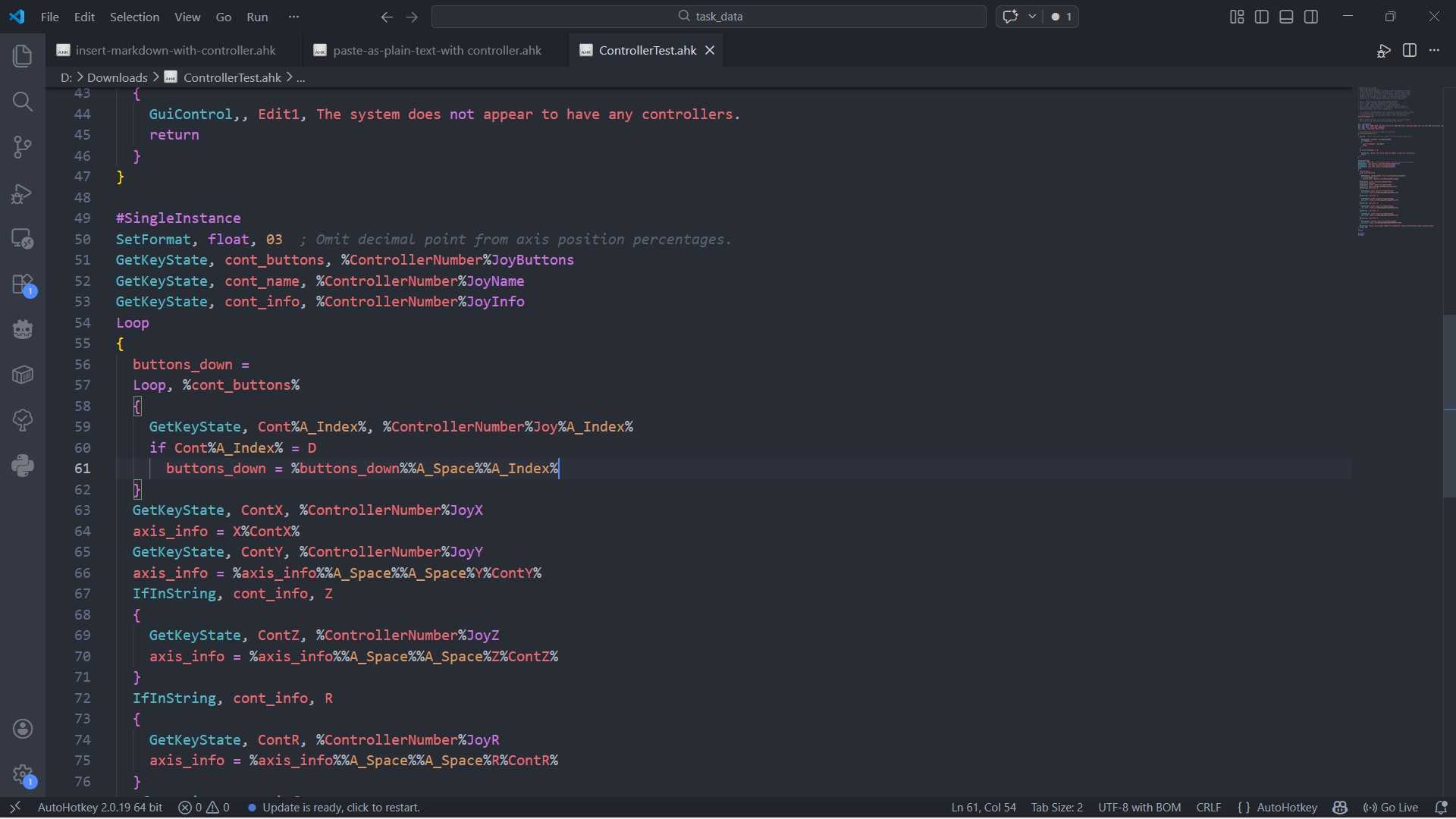Open Source Control view
This screenshot has height=819, width=1456.
pyautogui.click(x=23, y=147)
